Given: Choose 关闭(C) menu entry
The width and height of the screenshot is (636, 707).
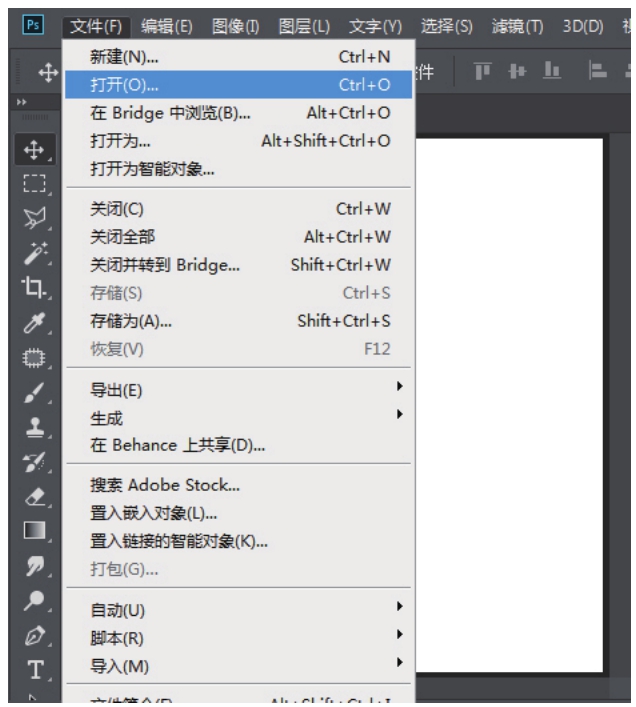Looking at the screenshot, I should coord(238,209).
